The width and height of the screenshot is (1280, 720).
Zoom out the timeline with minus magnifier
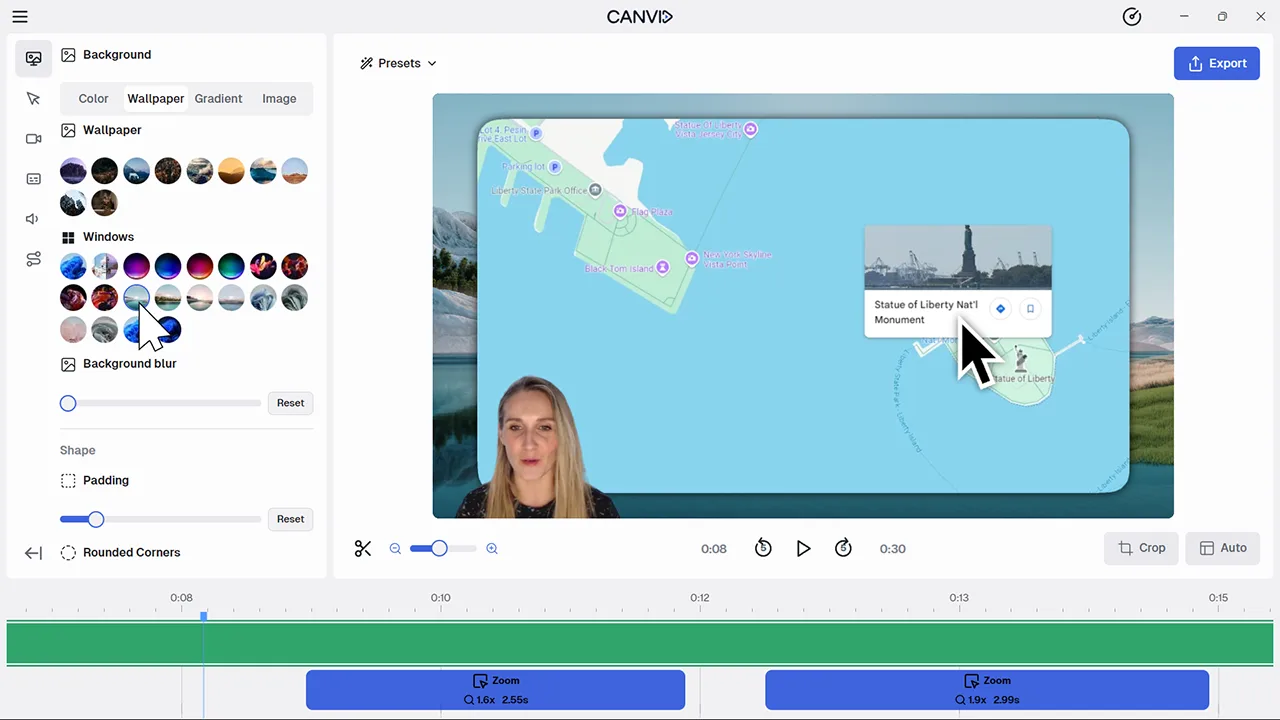click(x=395, y=548)
